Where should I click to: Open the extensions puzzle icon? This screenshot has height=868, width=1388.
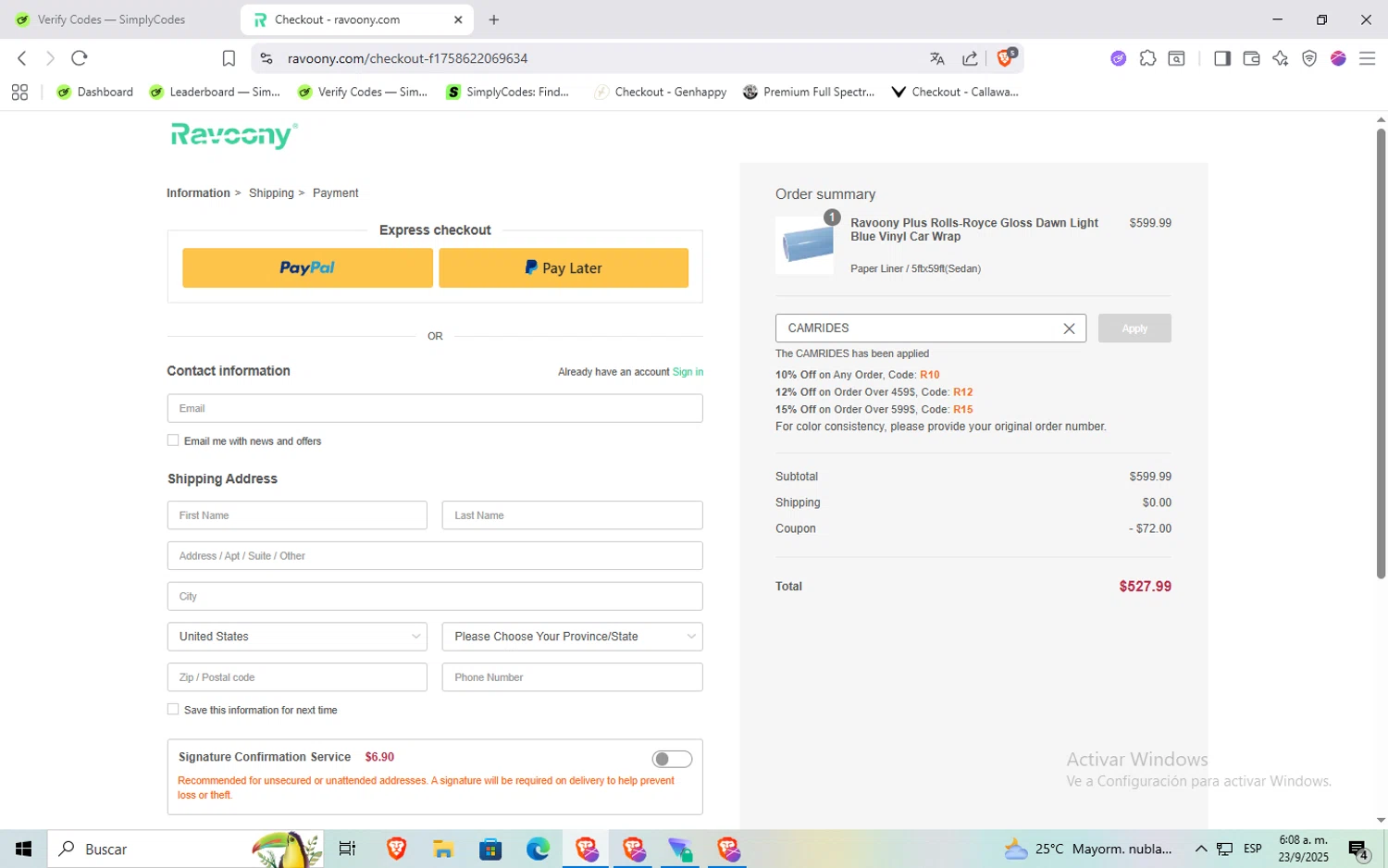click(1147, 58)
